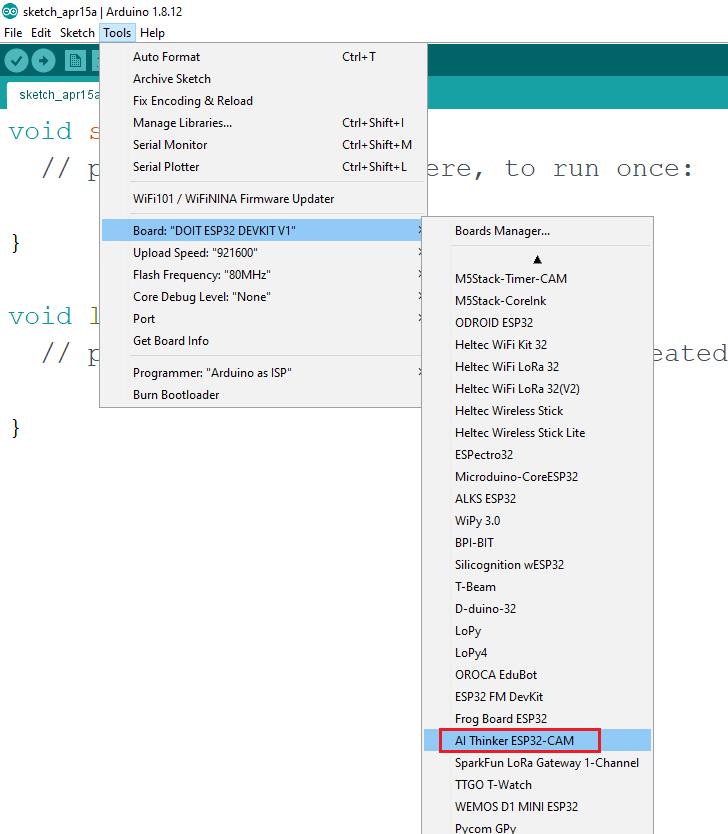Expand the Core Debug Level submenu
Viewport: 728px width, 834px height.
coord(263,296)
